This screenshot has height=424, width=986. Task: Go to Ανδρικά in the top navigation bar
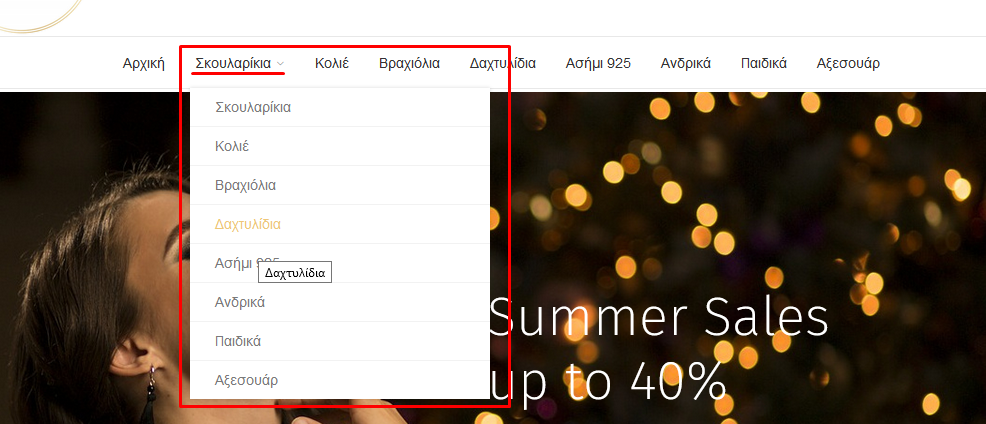click(685, 64)
